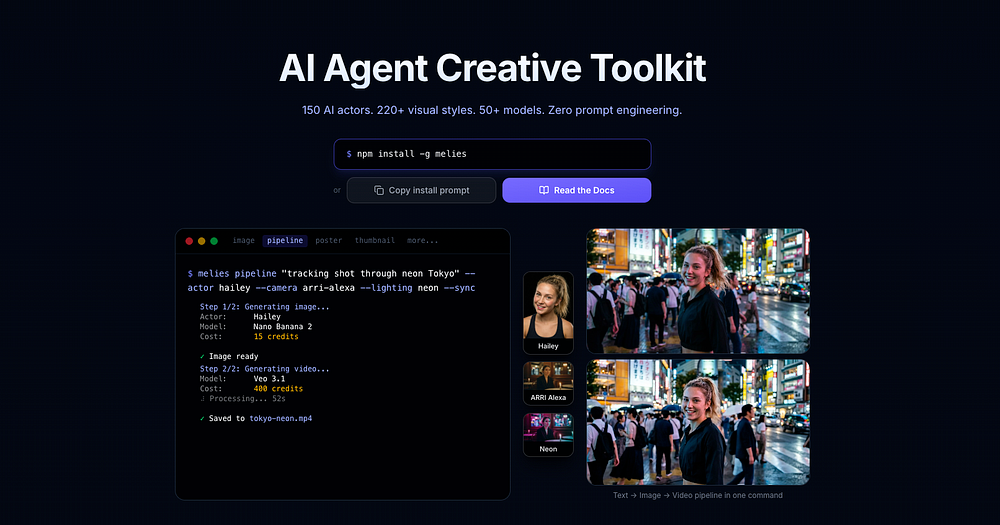Open Read the Docs
The image size is (1000, 525).
pos(577,190)
